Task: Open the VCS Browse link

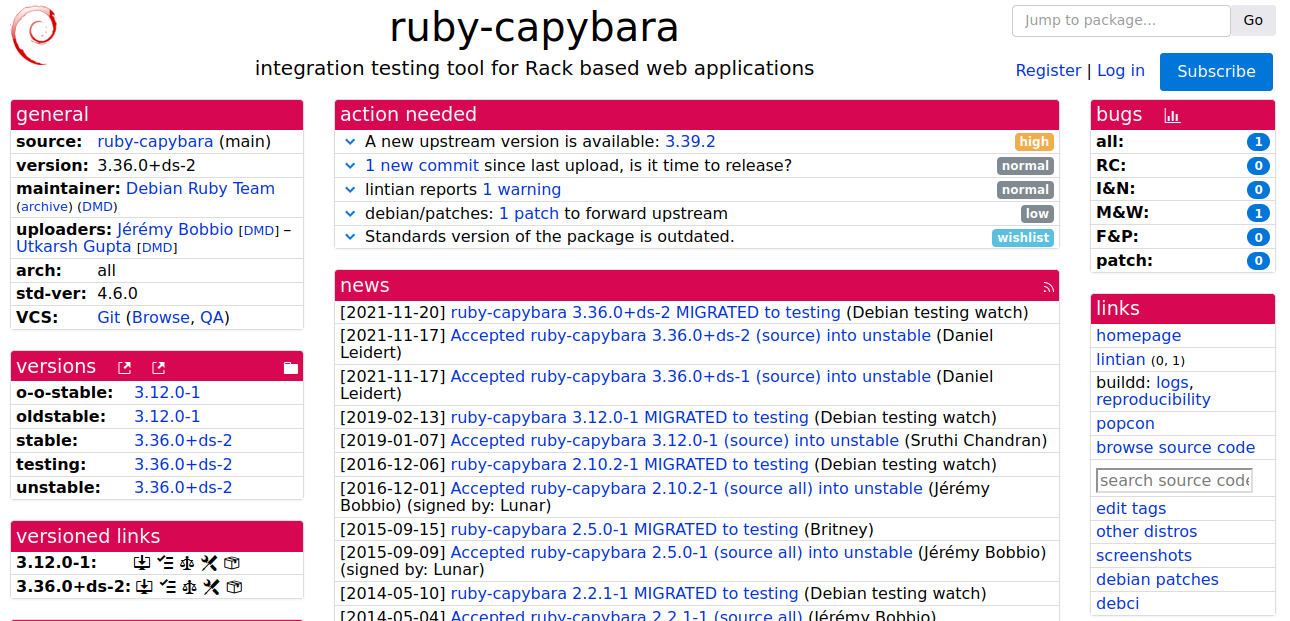Action: (161, 318)
